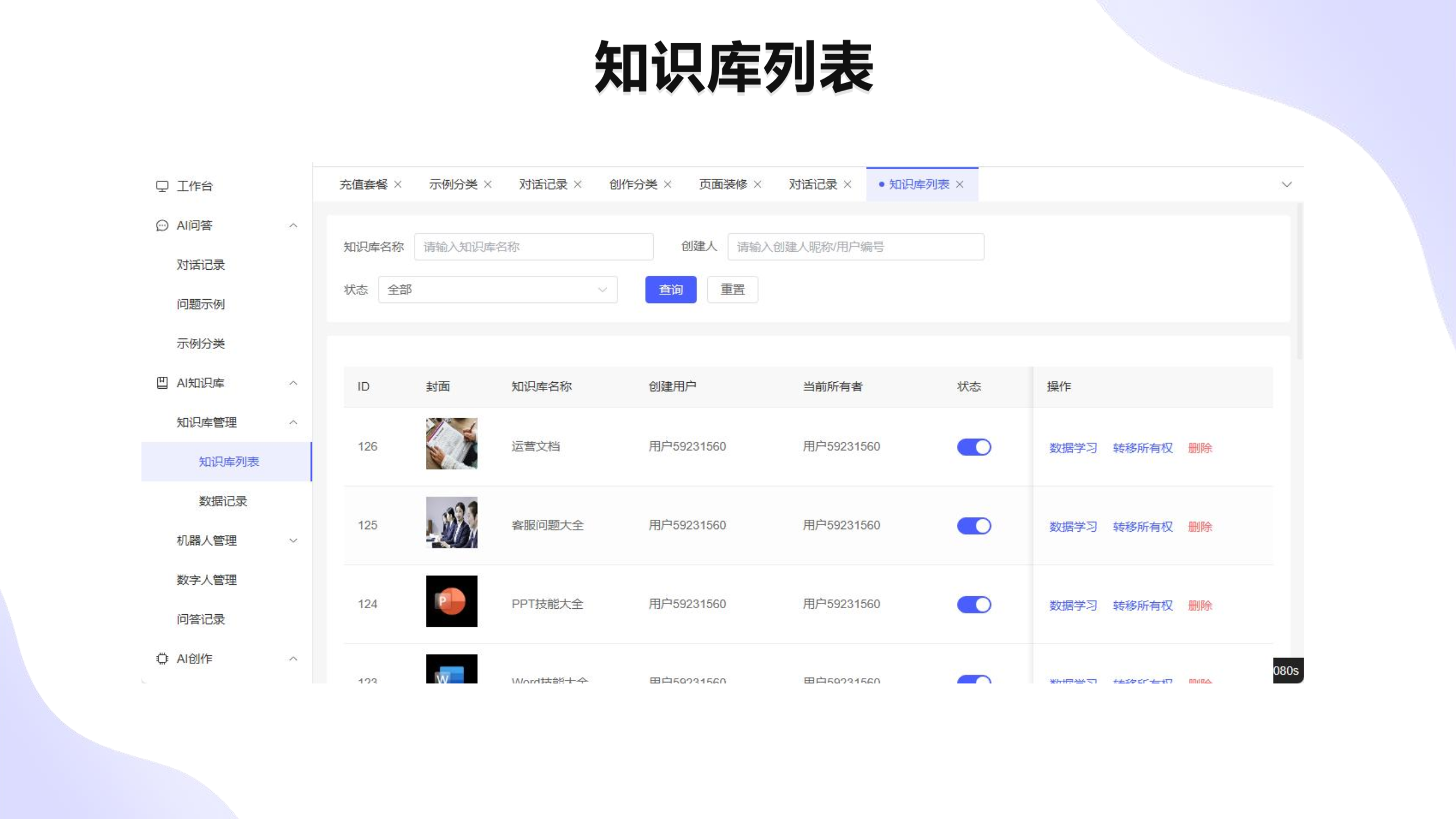Click the blue 查询 button
1456x819 pixels.
[671, 289]
